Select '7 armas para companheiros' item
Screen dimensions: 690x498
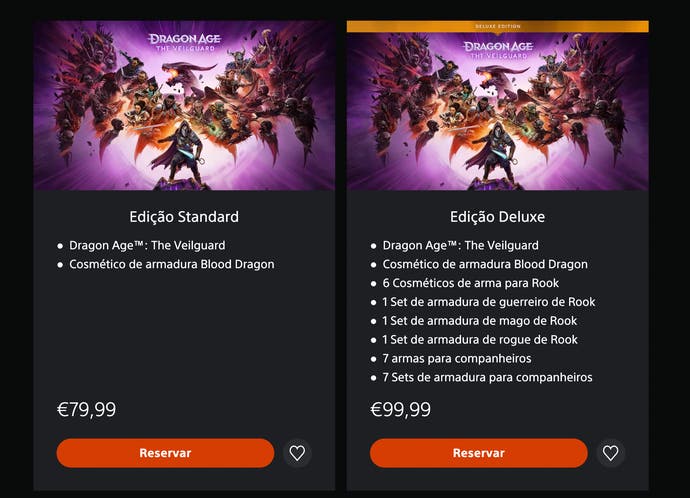point(457,359)
